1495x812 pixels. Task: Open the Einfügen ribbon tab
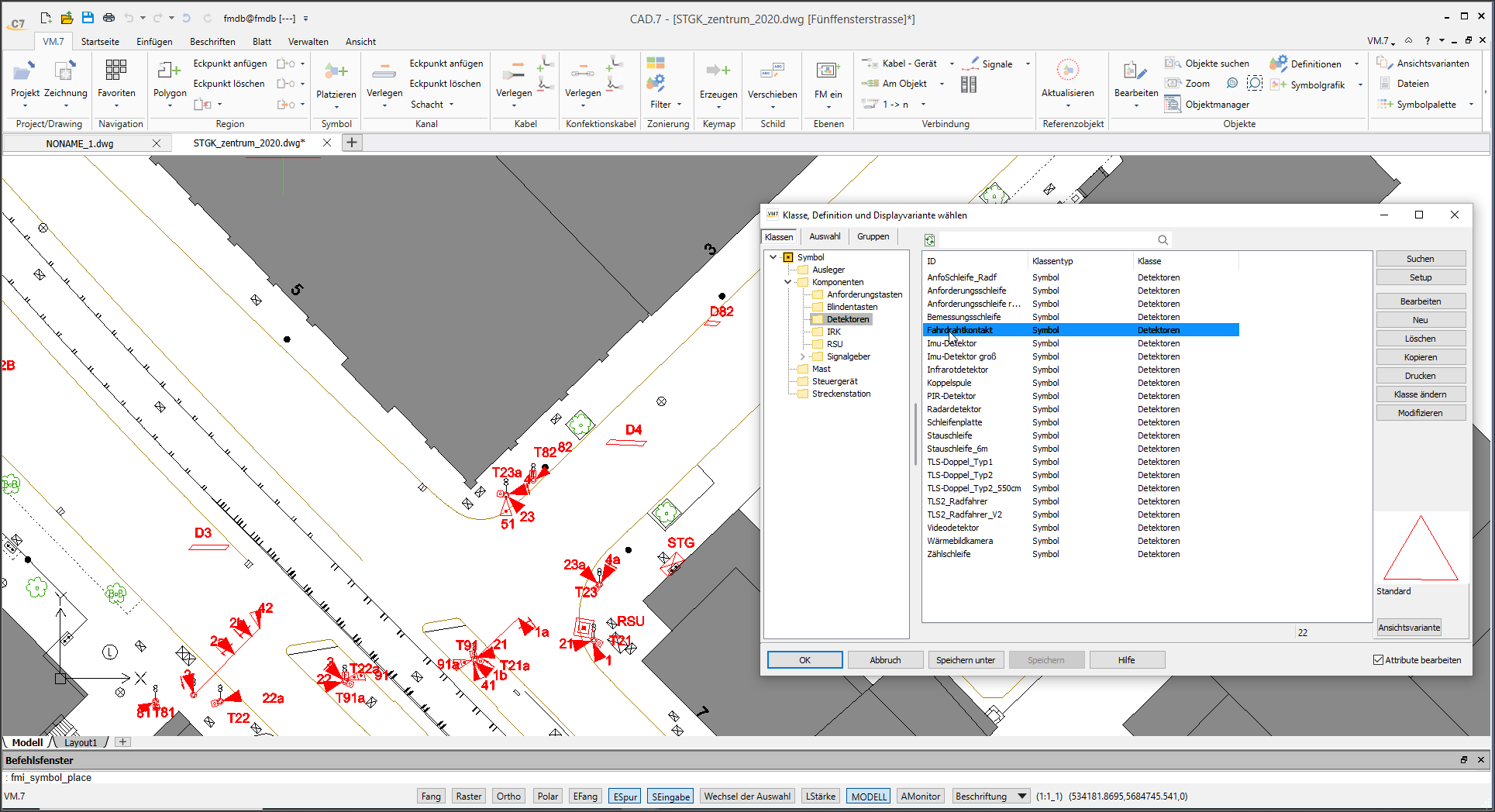pos(154,42)
